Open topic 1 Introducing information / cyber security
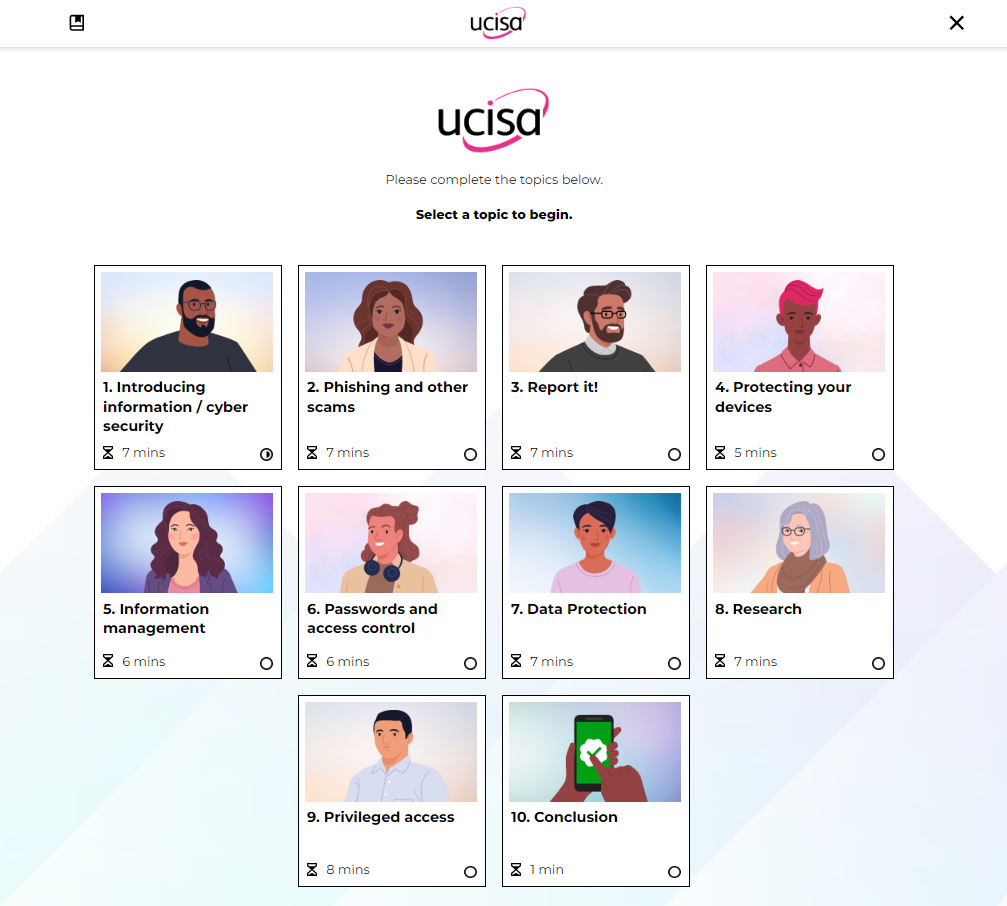The width and height of the screenshot is (1007, 906). pos(175,406)
